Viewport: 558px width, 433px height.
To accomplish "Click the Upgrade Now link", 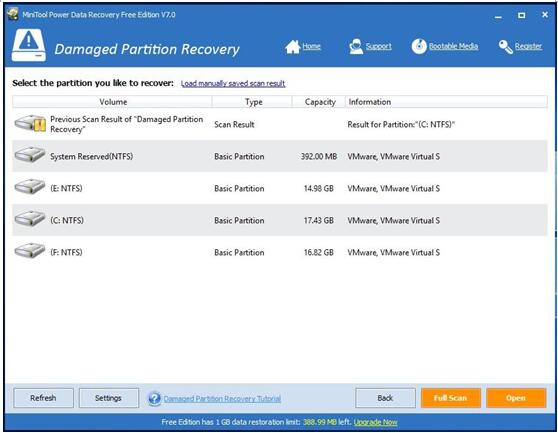I will tap(375, 422).
